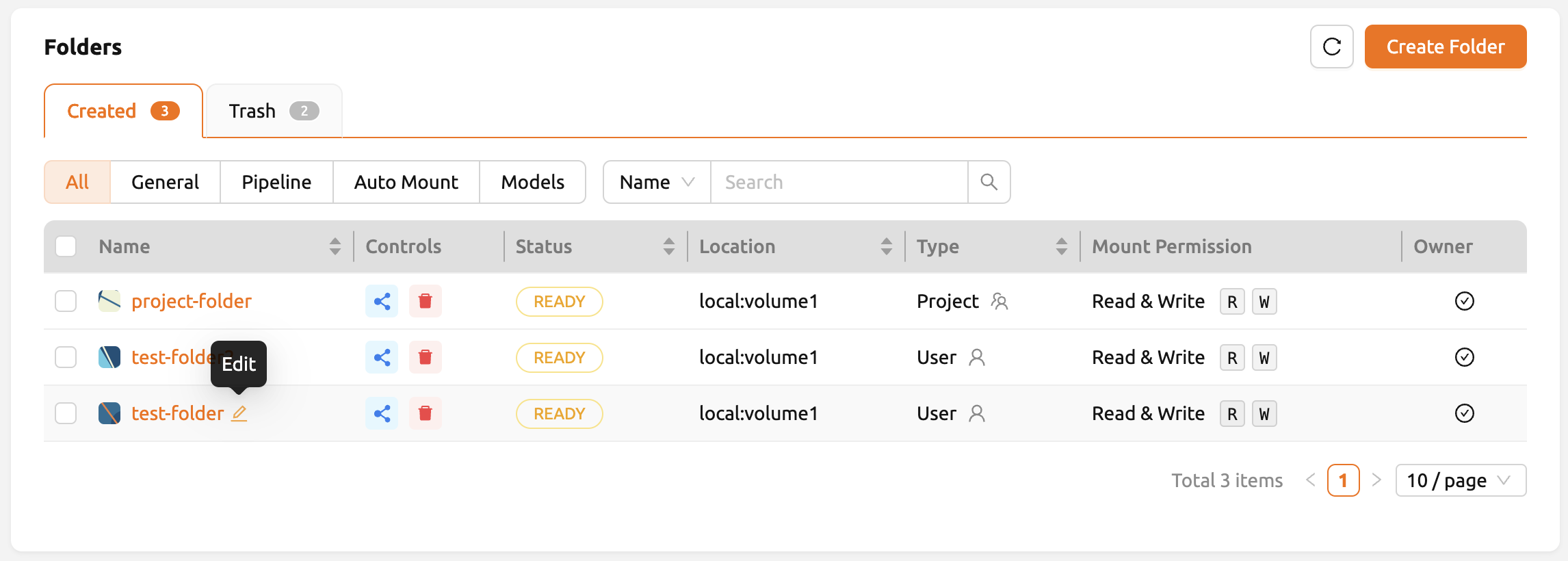Open the Name search field dropdown
Screen dimensions: 1568x561
click(657, 182)
